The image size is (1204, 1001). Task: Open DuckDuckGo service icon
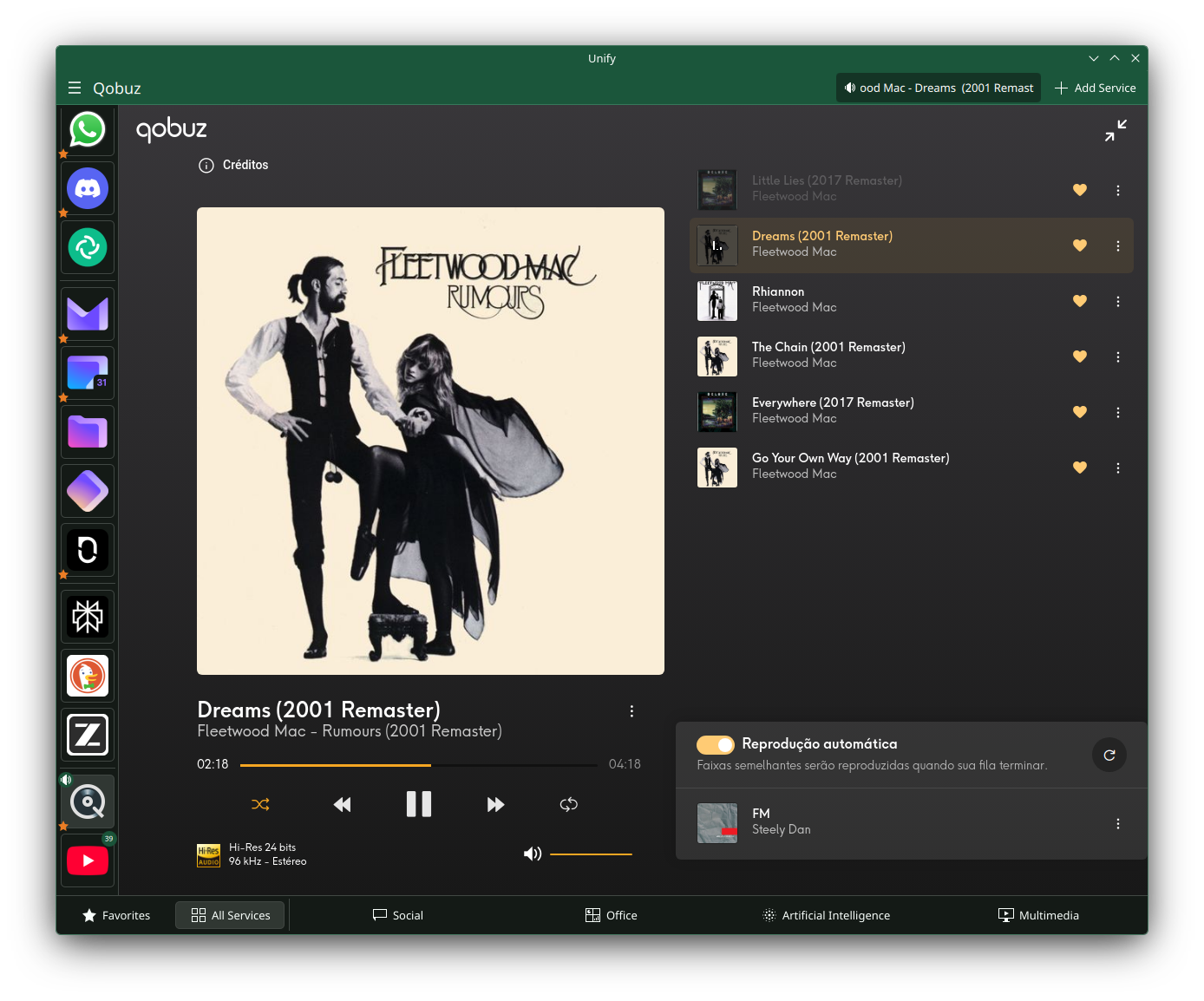click(x=88, y=676)
